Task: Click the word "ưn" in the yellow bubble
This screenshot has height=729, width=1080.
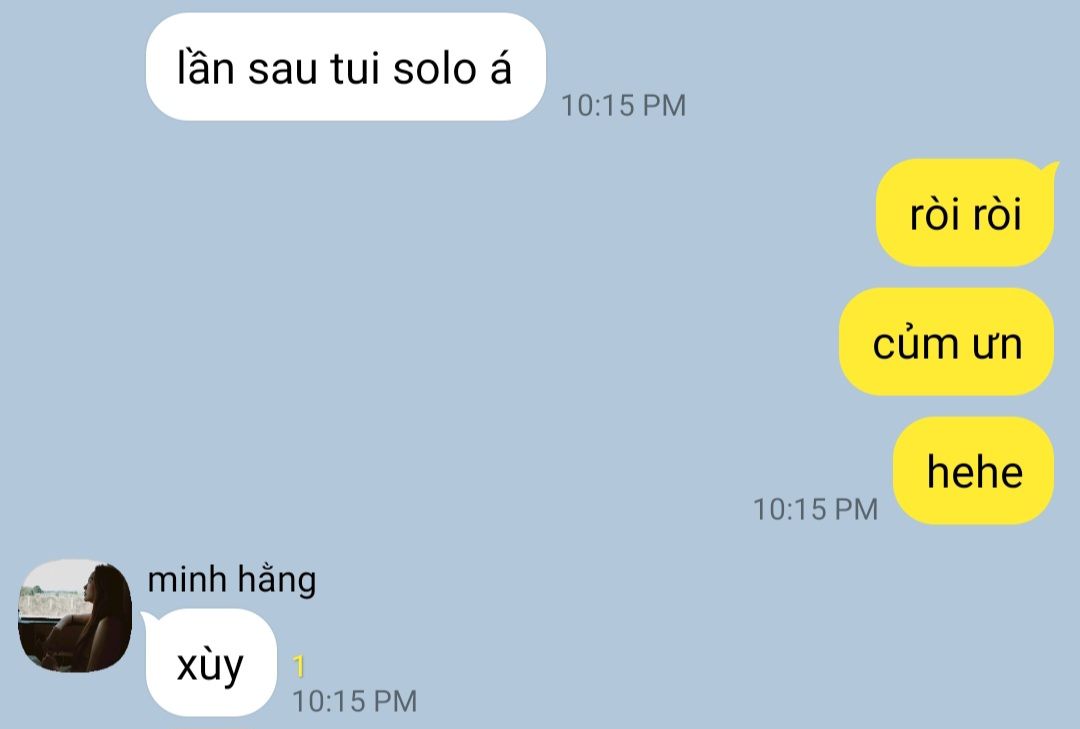Action: click(997, 345)
